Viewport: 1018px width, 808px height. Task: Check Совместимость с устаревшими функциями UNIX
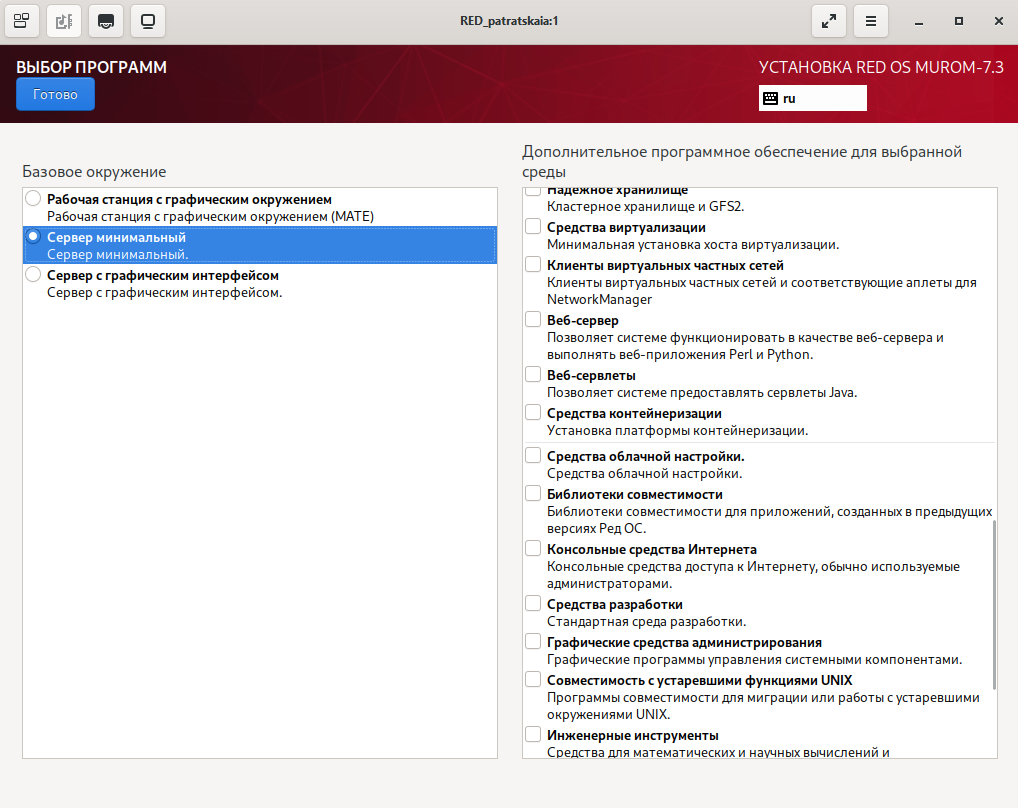pyautogui.click(x=533, y=679)
